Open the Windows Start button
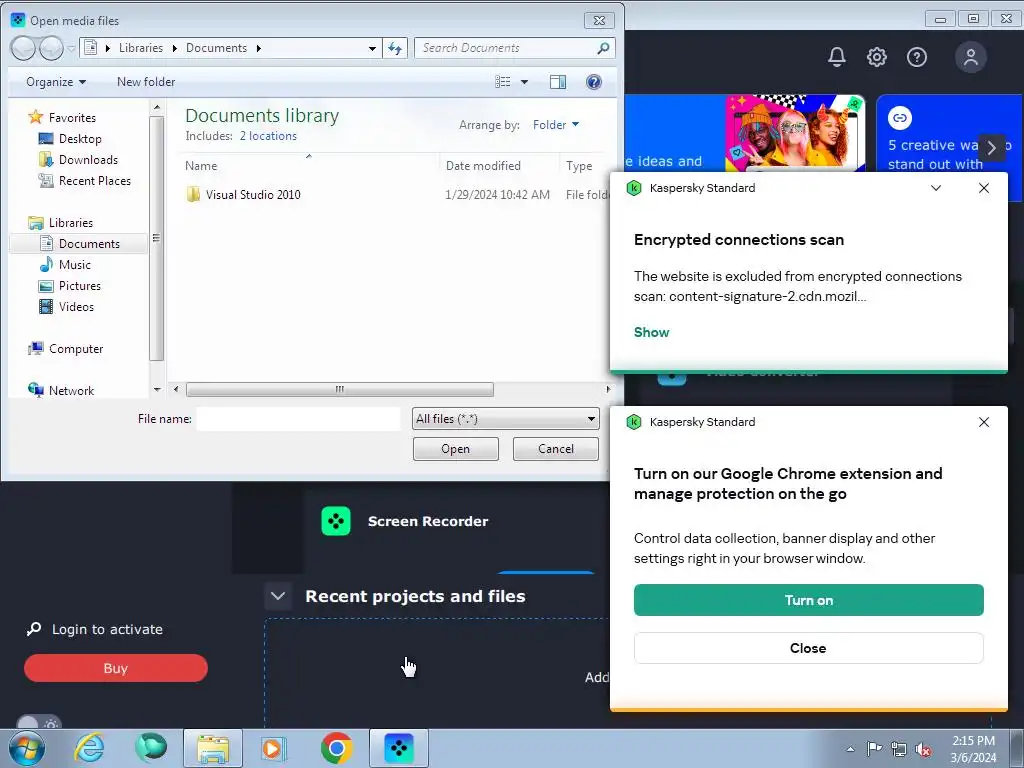This screenshot has width=1024, height=768. click(x=27, y=748)
